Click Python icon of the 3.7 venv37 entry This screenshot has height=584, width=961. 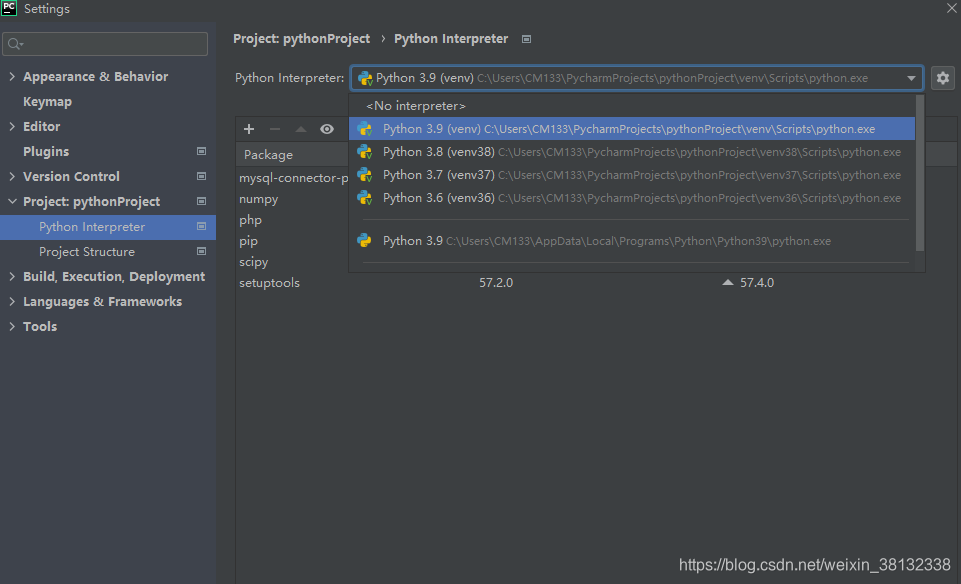click(365, 175)
